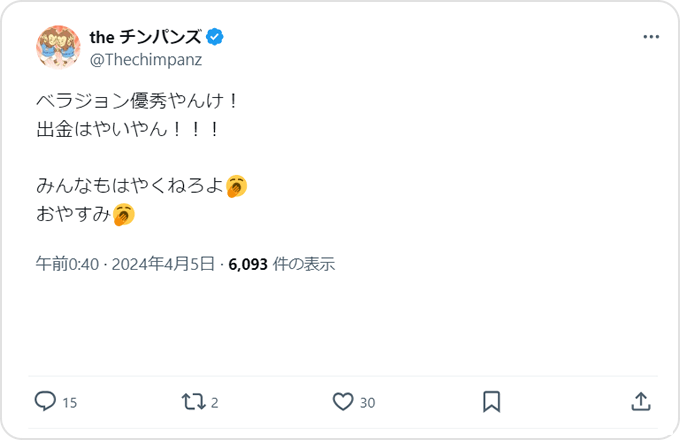Image resolution: width=680 pixels, height=440 pixels.
Task: Click the retweet arrows icon
Action: click(193, 401)
